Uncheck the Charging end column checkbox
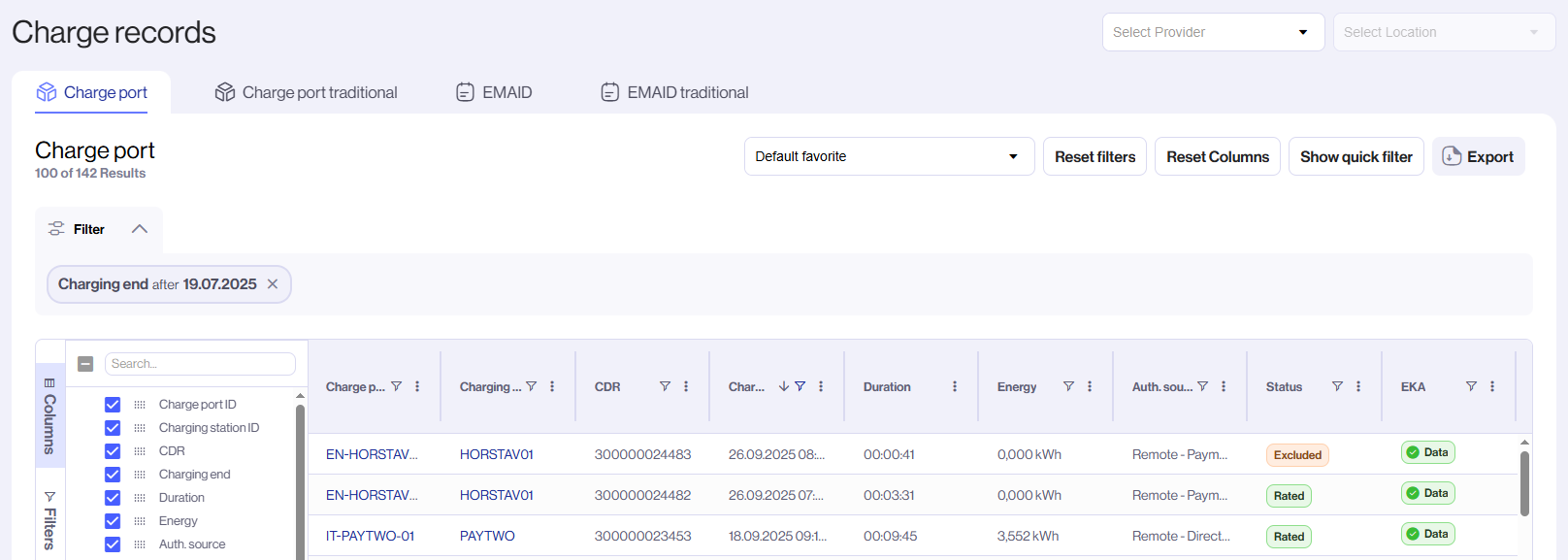This screenshot has width=1568, height=560. pyautogui.click(x=113, y=475)
